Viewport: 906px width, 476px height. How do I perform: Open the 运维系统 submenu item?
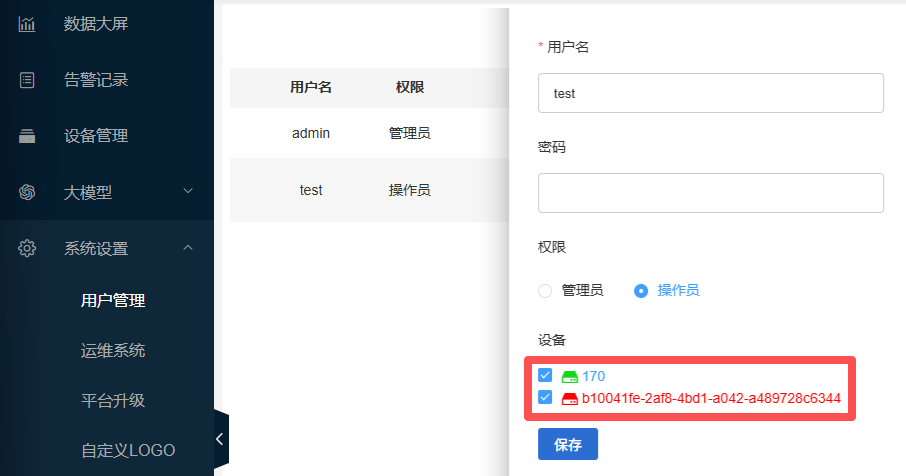pos(113,350)
